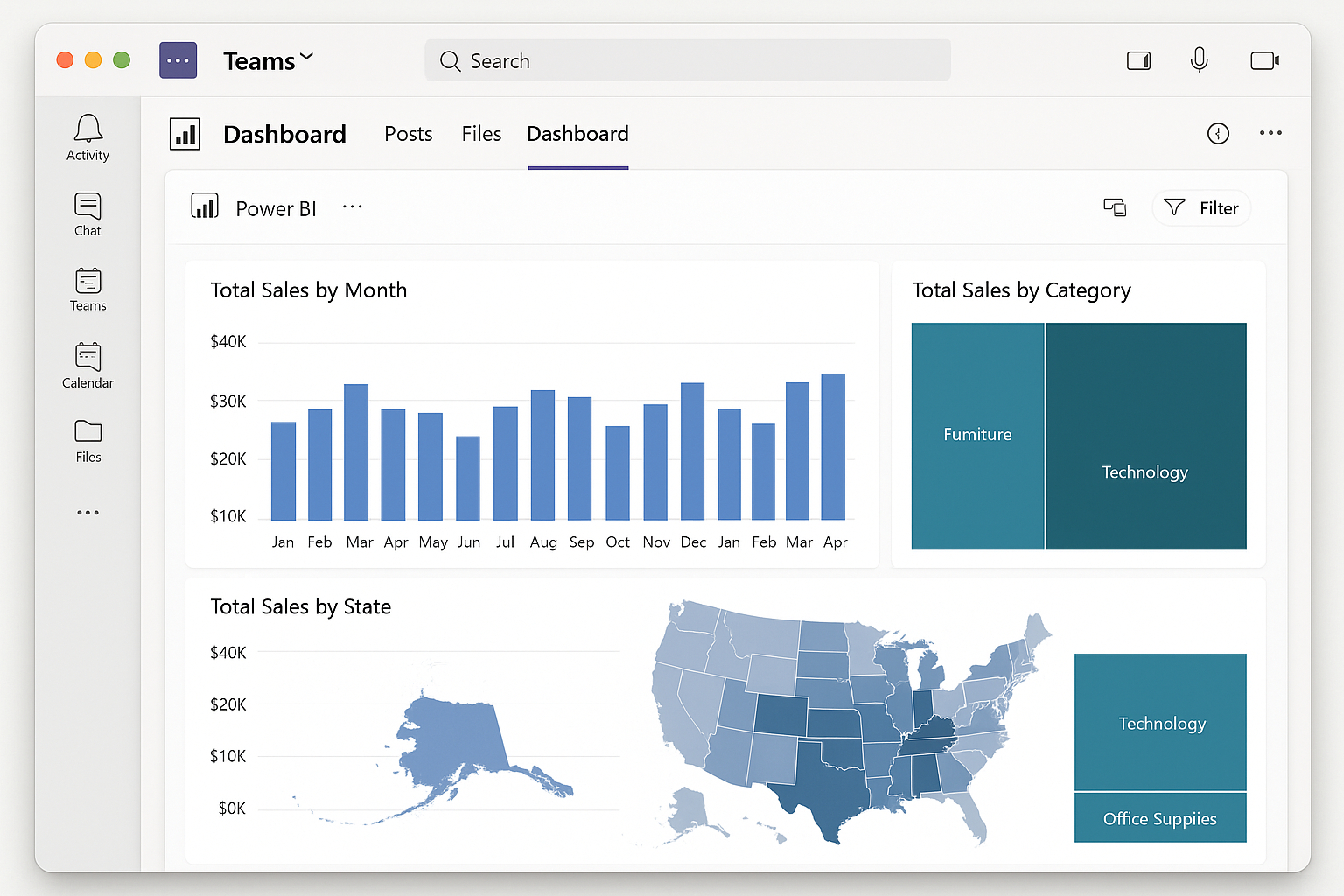Start a video call from the title bar
Viewport: 1344px width, 896px height.
[x=1265, y=59]
